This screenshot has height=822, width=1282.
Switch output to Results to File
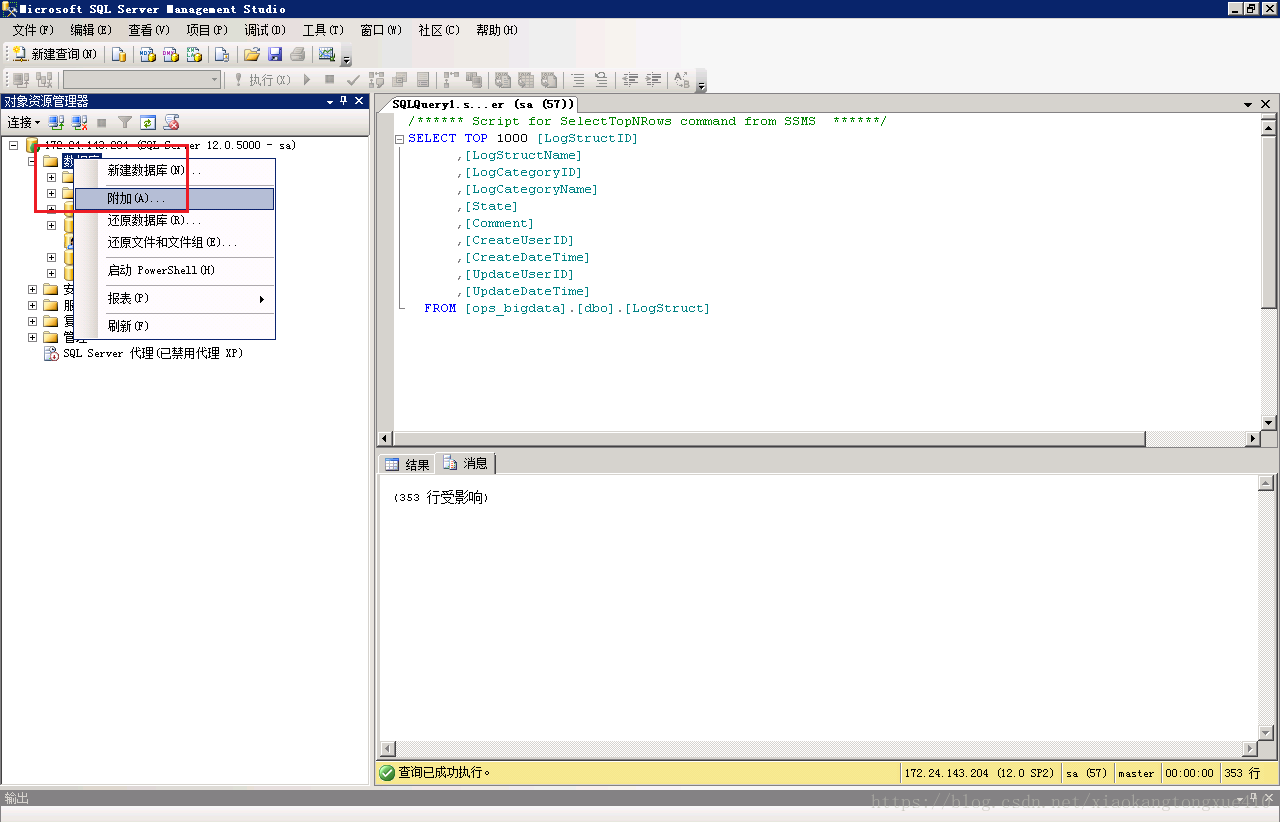(549, 79)
